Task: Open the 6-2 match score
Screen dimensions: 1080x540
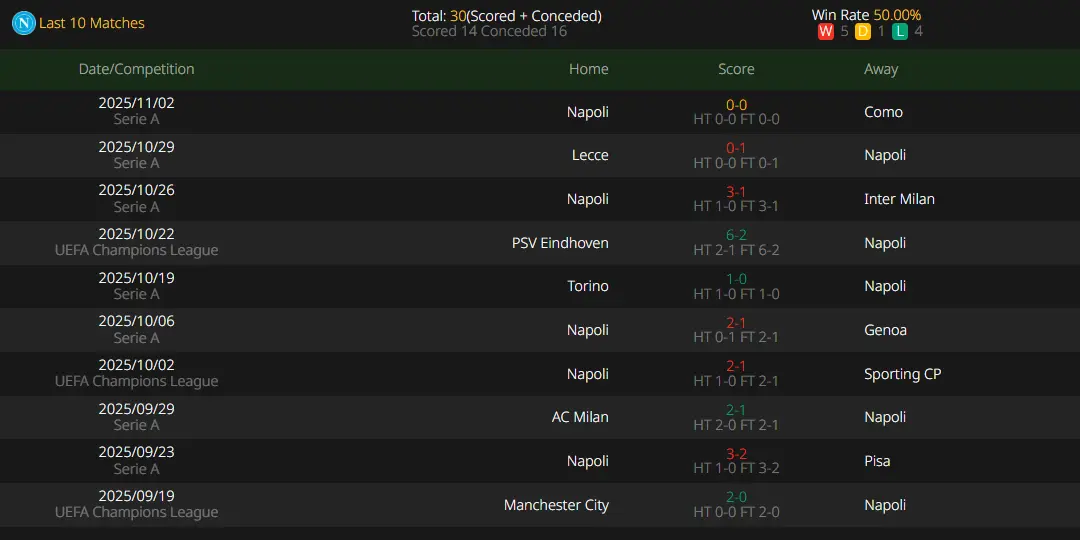Action: point(736,235)
